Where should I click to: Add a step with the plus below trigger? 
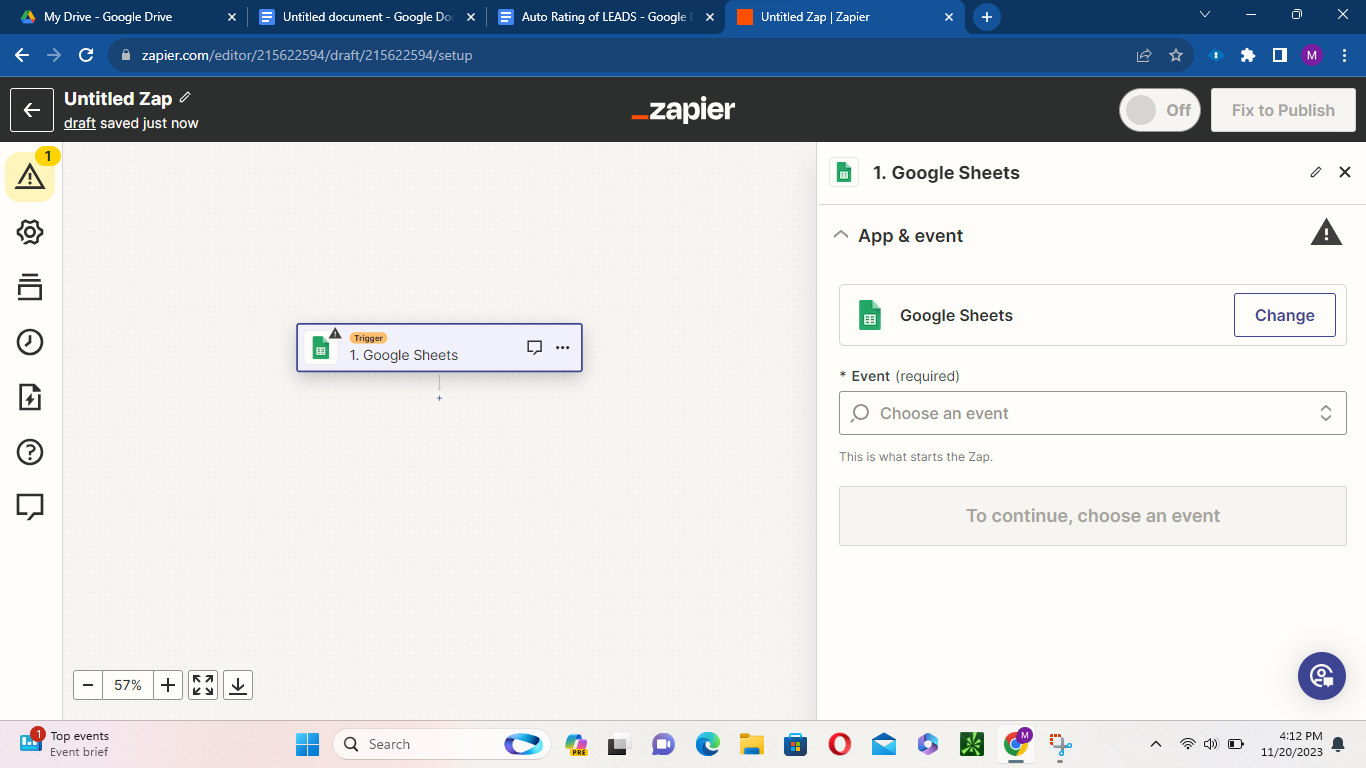(x=439, y=398)
